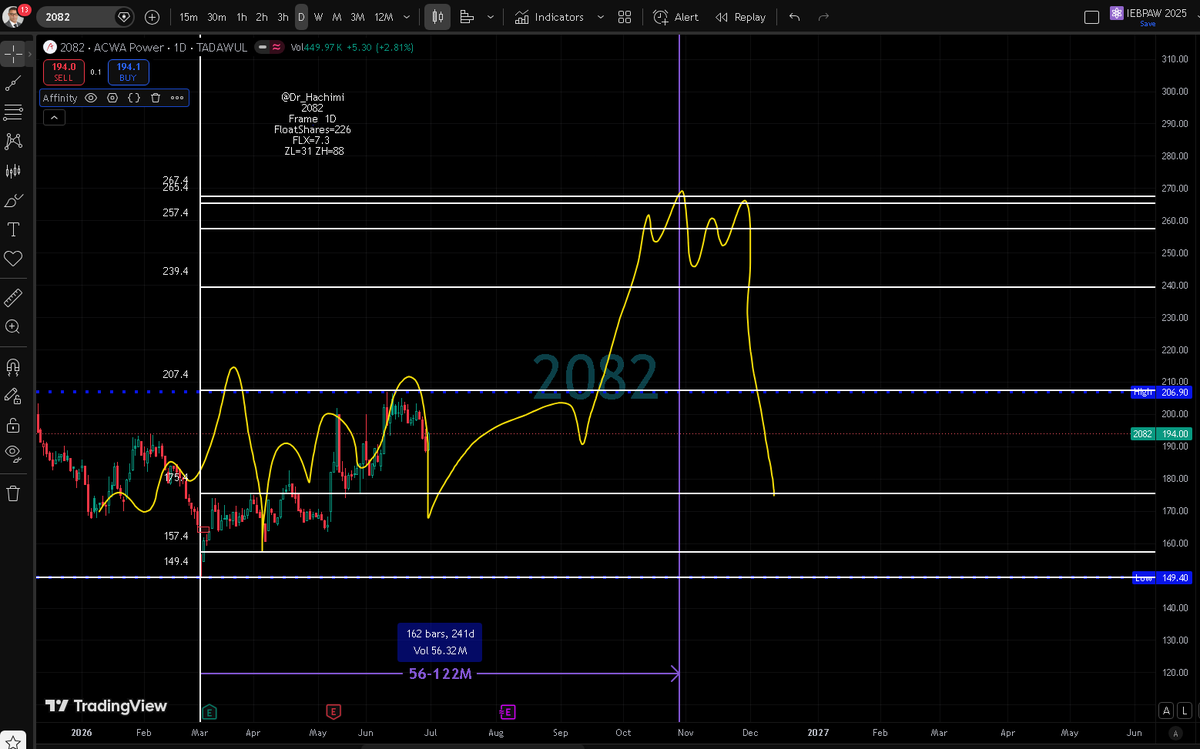Delete the Affinity indicator

click(x=155, y=98)
